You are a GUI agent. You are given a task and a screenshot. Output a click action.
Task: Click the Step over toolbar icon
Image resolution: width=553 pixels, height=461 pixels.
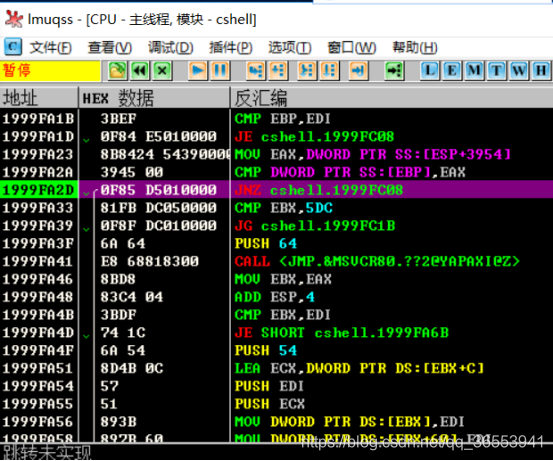pos(279,71)
